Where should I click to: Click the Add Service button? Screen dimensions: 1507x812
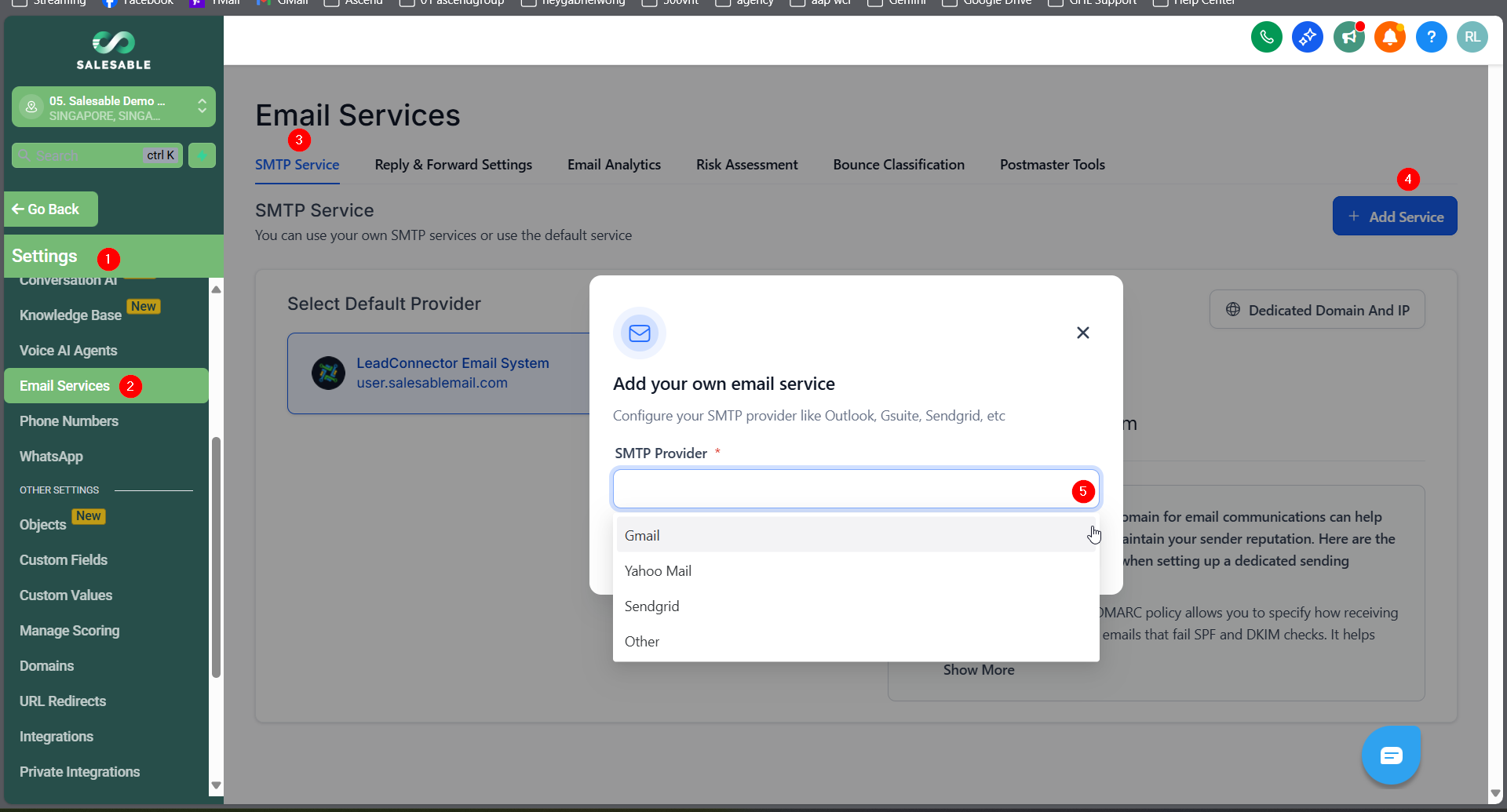[1395, 217]
